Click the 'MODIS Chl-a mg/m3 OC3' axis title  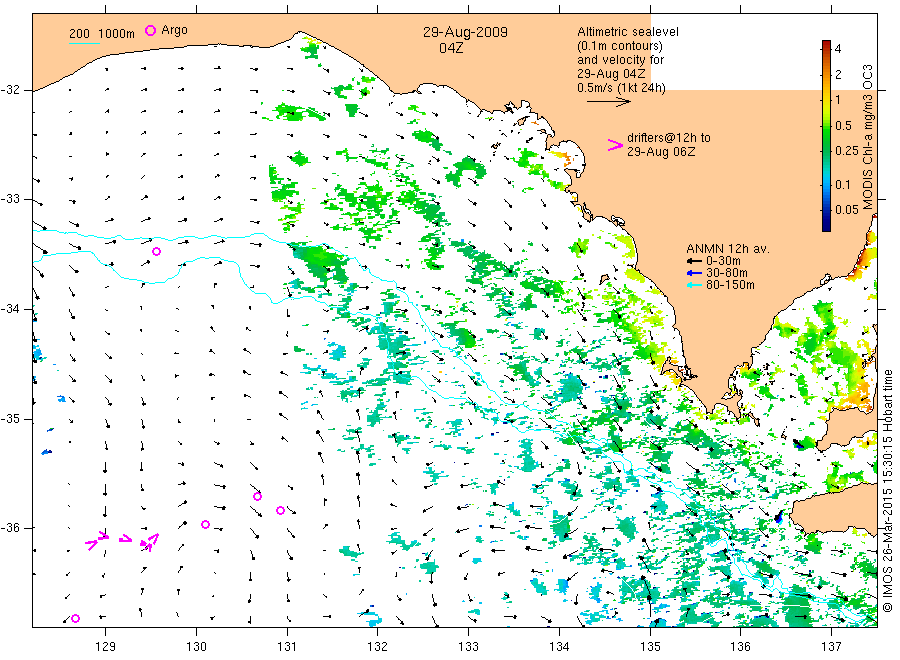pos(867,137)
